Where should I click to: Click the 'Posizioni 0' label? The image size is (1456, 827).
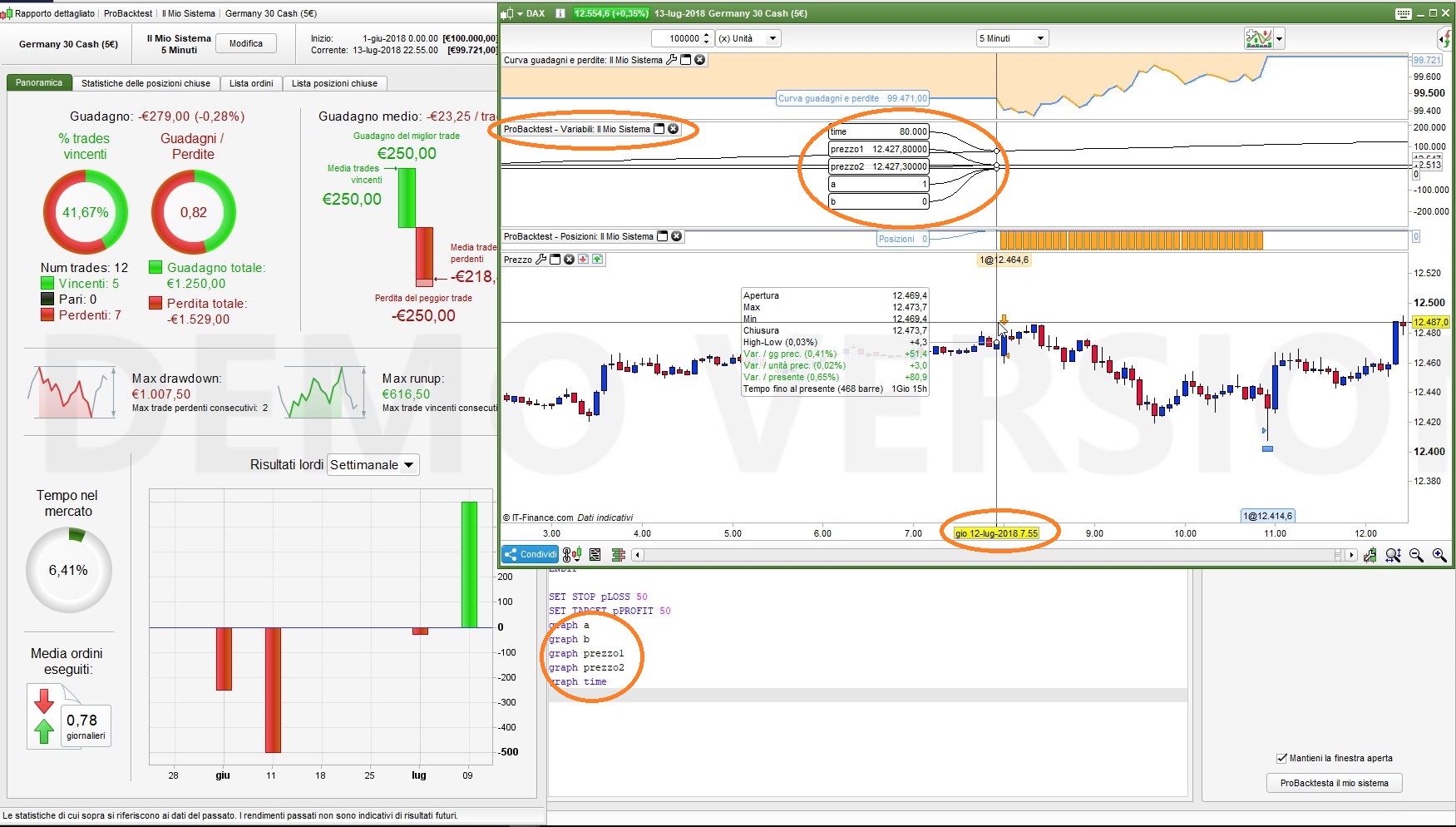coord(903,239)
